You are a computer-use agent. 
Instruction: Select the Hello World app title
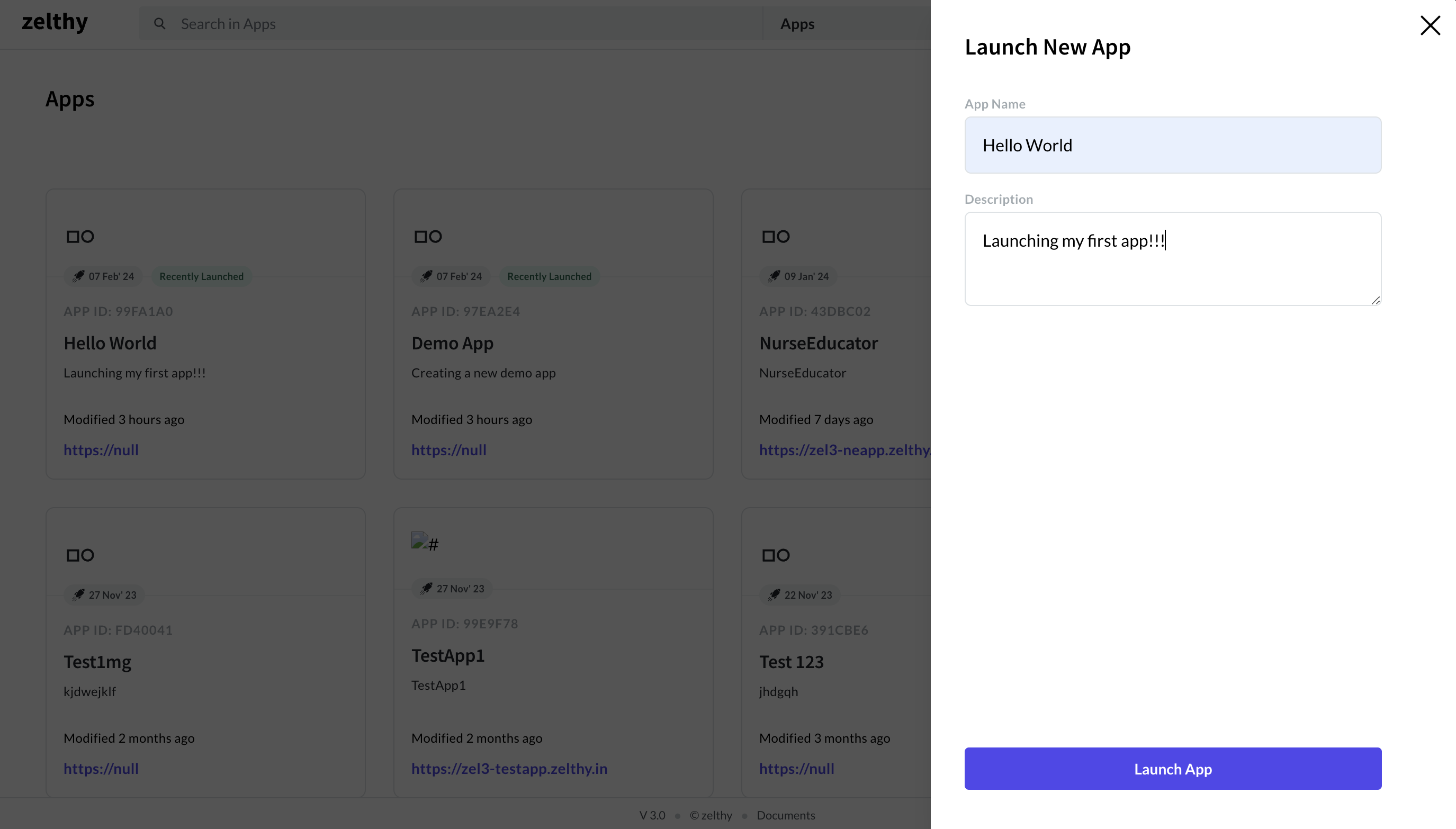(x=110, y=344)
